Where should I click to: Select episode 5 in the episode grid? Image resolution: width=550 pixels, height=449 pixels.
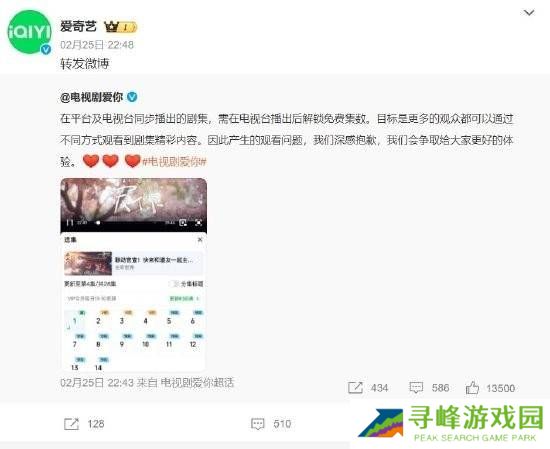click(x=169, y=321)
